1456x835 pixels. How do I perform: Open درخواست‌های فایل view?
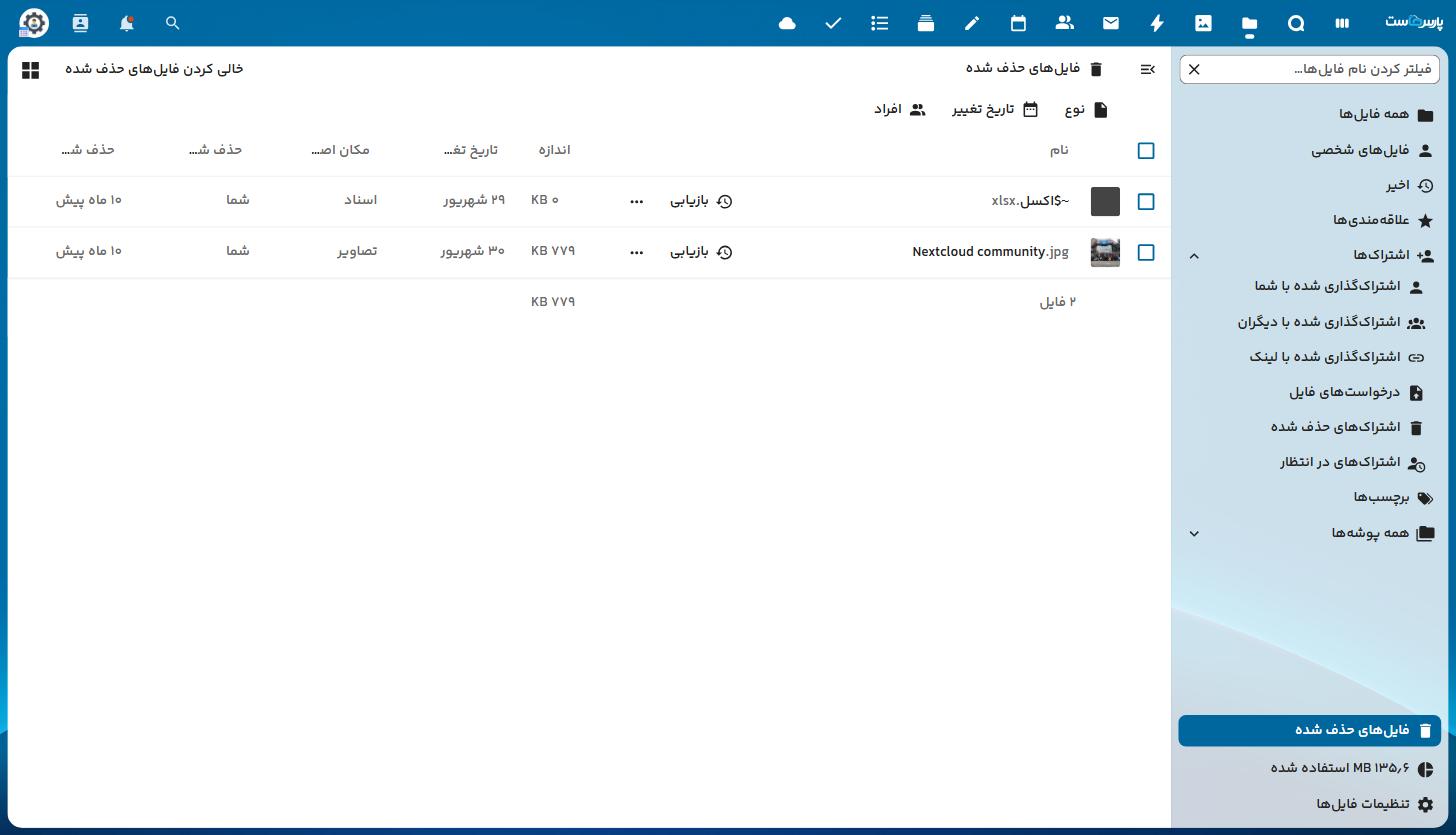(1309, 392)
